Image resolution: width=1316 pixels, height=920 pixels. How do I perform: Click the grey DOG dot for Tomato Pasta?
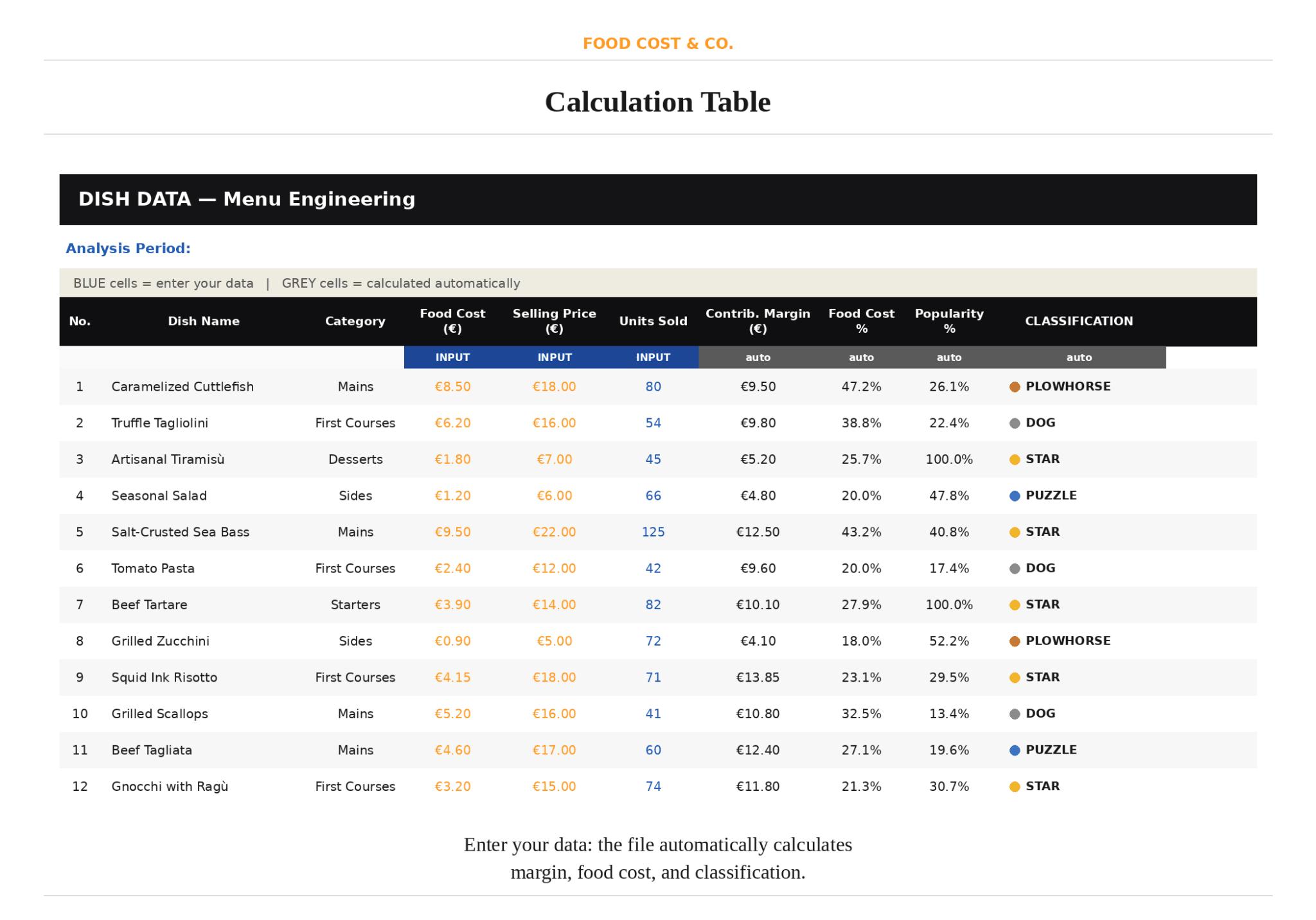(1015, 569)
